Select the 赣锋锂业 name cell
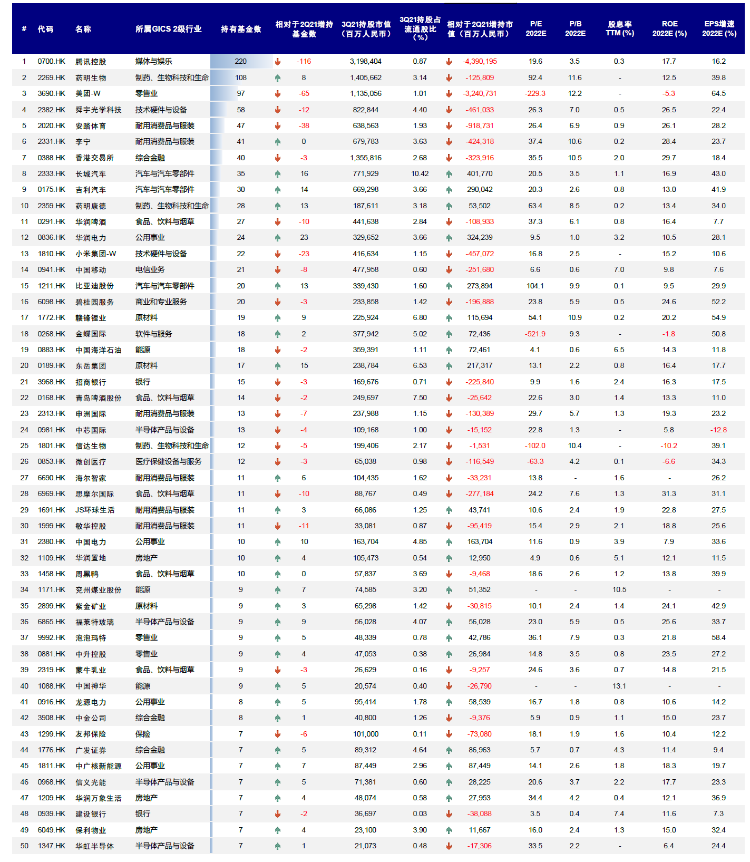 click(91, 318)
